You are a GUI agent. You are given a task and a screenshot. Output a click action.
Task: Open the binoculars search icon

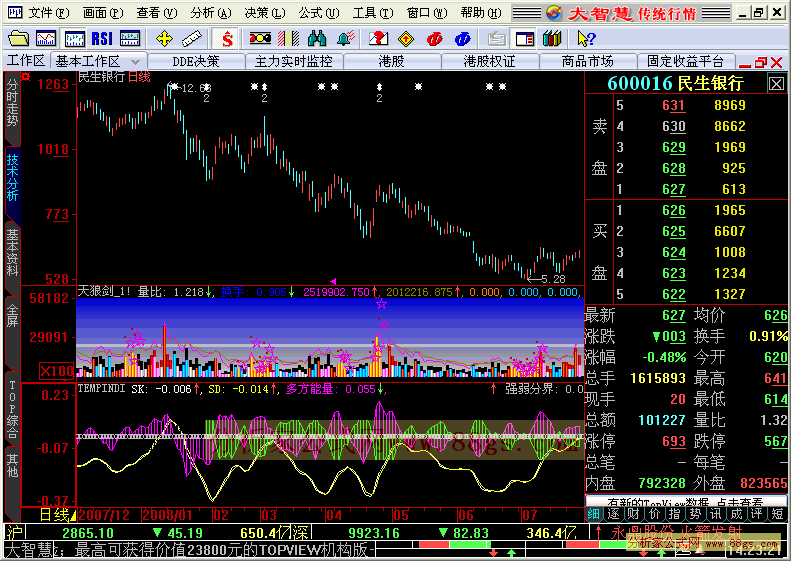[x=317, y=38]
